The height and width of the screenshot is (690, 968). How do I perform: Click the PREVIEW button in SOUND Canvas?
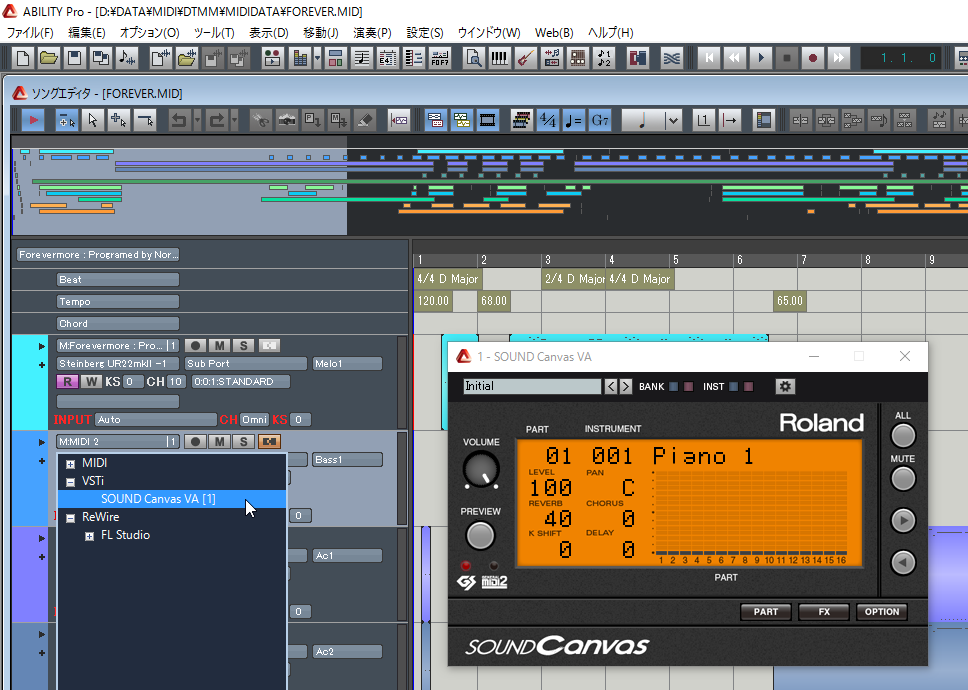(480, 535)
